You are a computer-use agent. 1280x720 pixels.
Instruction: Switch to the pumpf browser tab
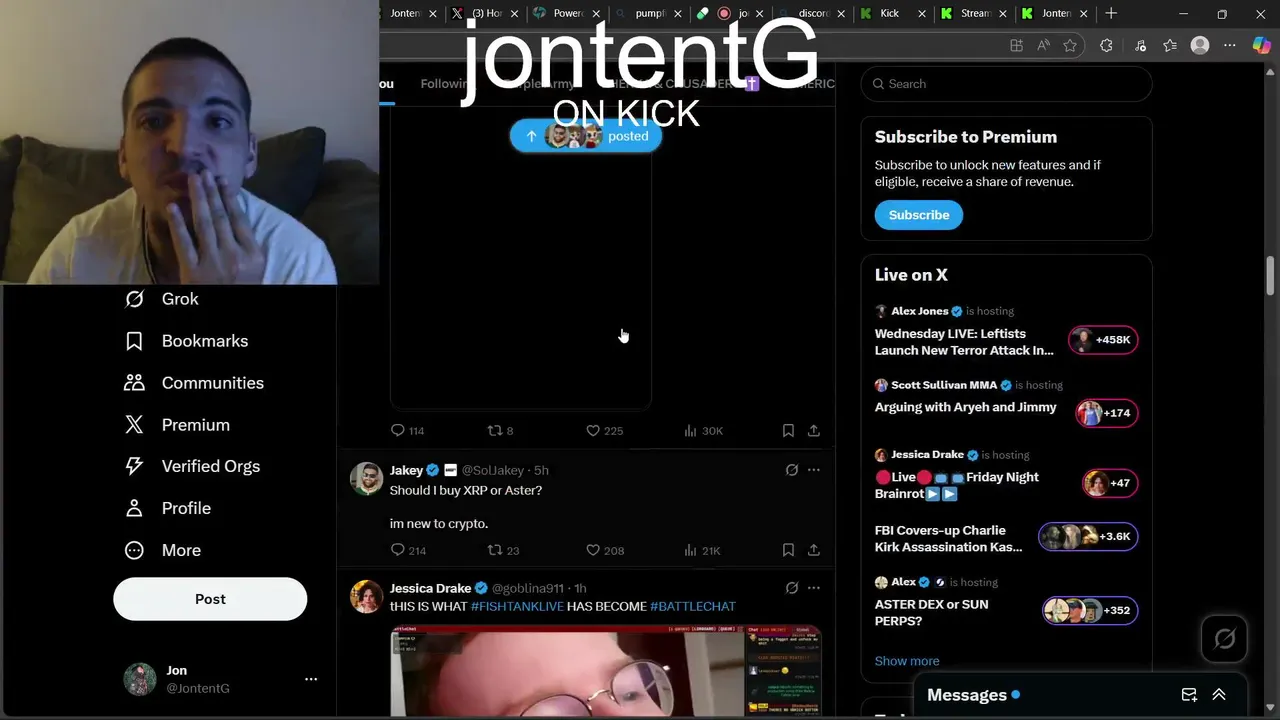click(x=647, y=13)
